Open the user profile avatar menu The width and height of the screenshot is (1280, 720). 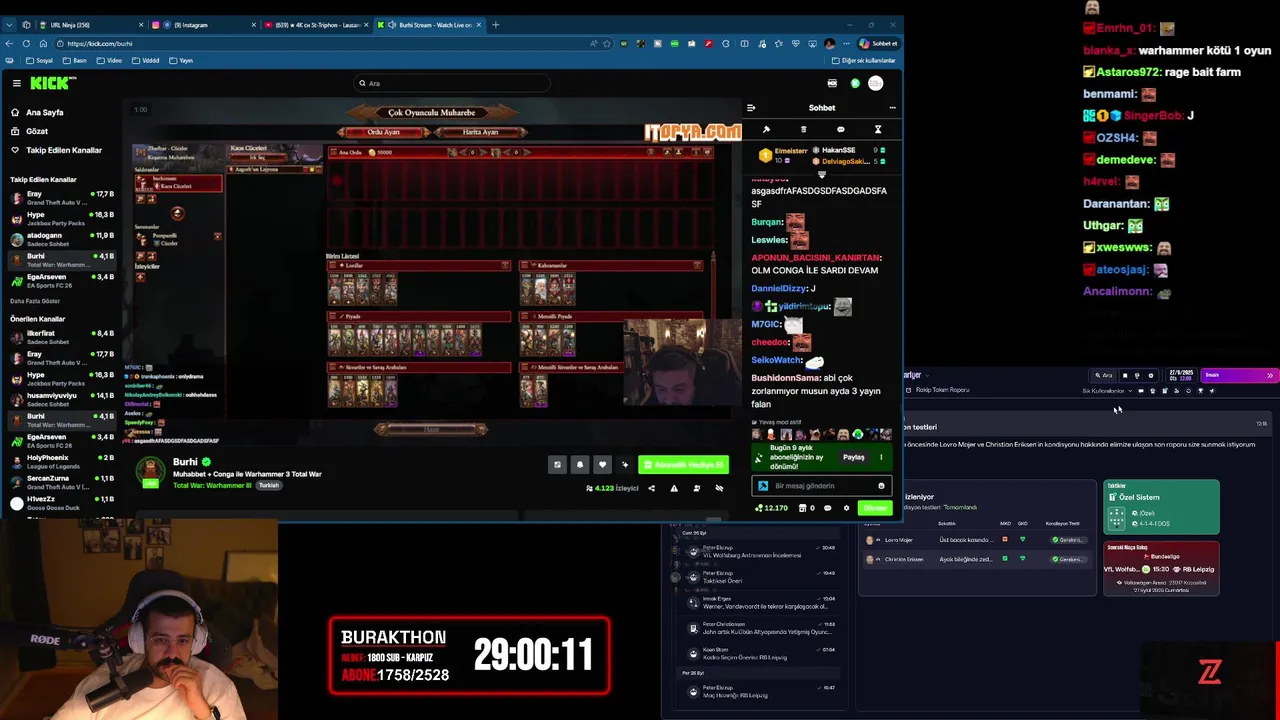click(876, 83)
